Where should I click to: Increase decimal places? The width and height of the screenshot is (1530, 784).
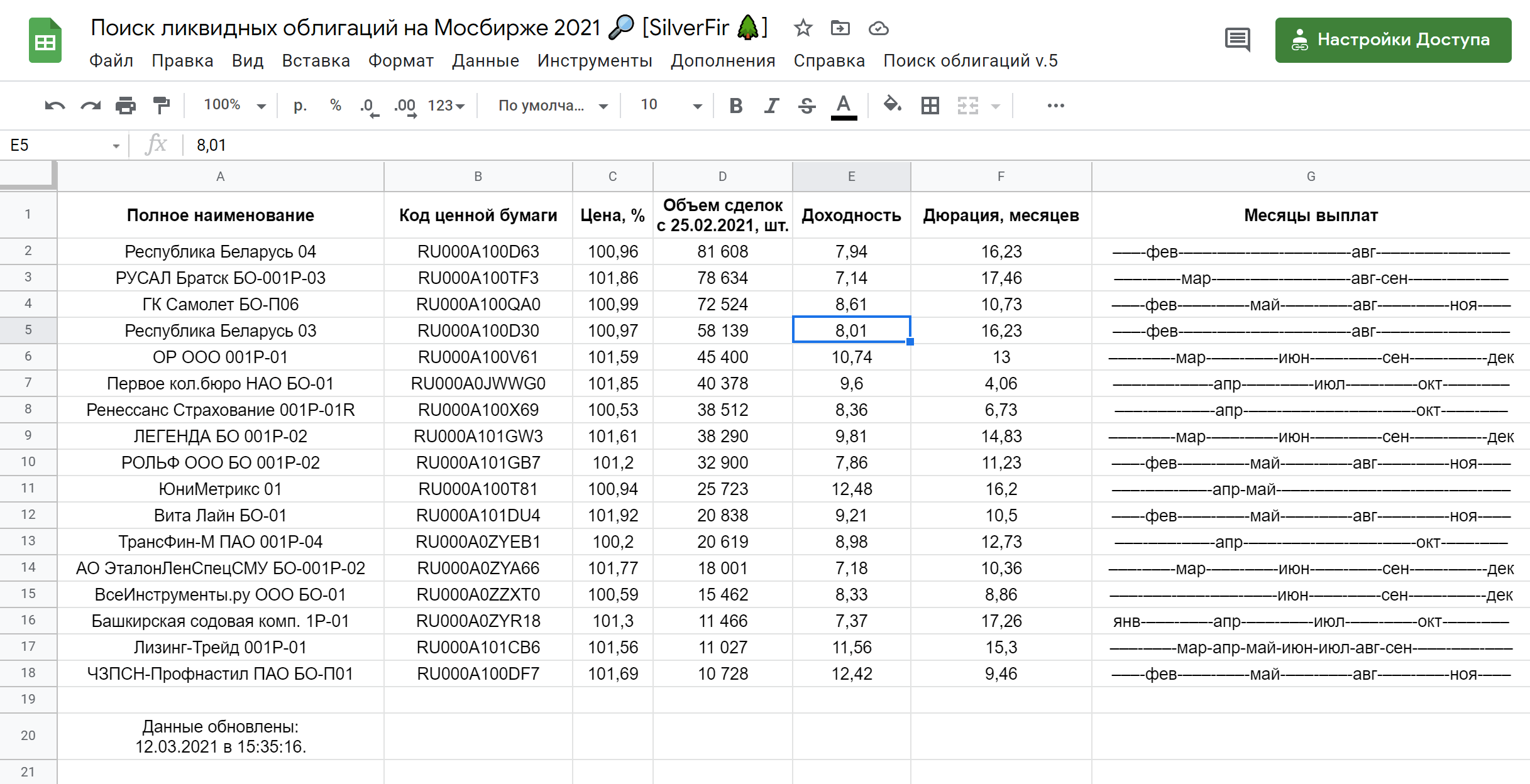pyautogui.click(x=405, y=106)
